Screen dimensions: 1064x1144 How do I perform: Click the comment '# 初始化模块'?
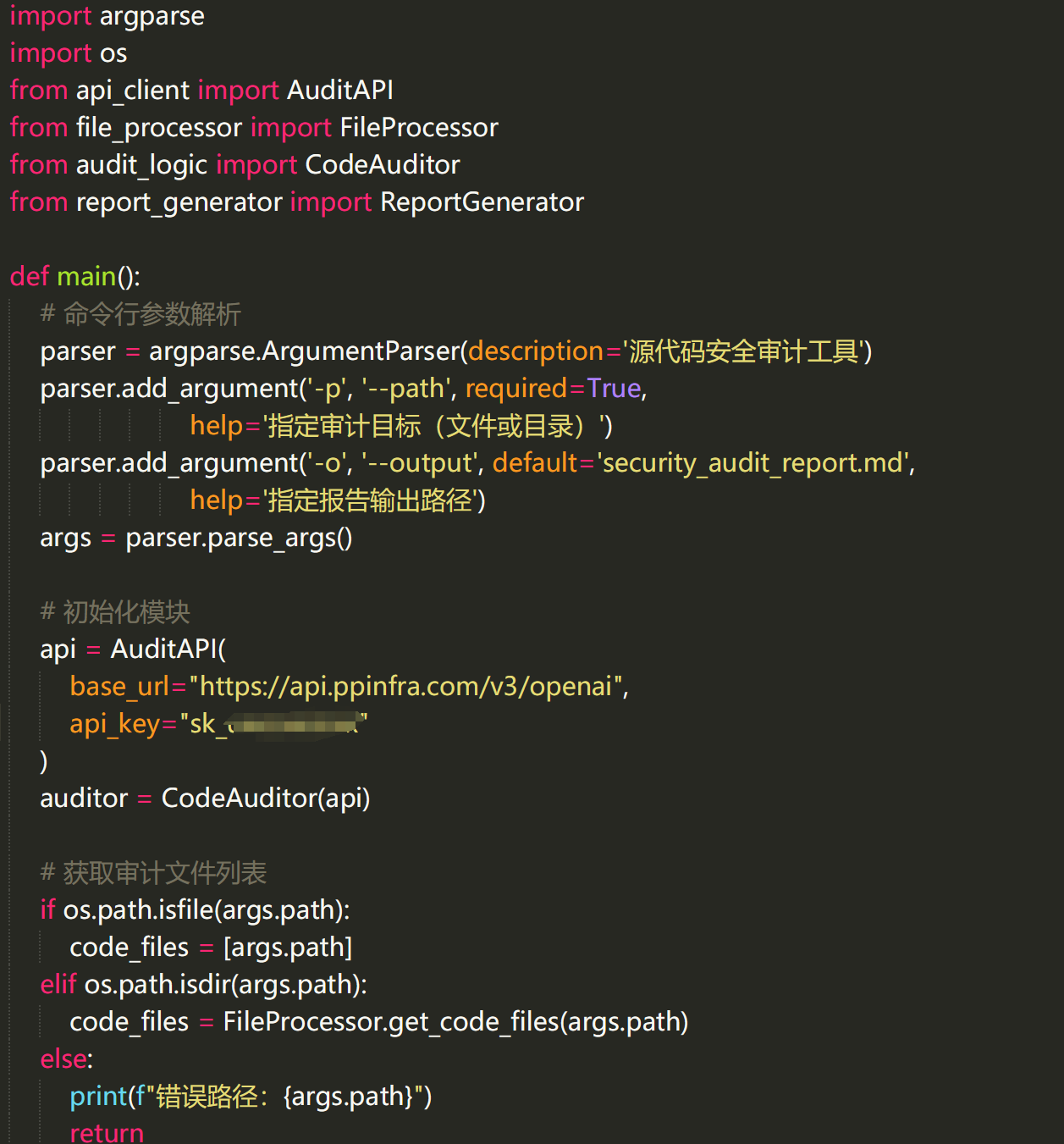click(115, 612)
